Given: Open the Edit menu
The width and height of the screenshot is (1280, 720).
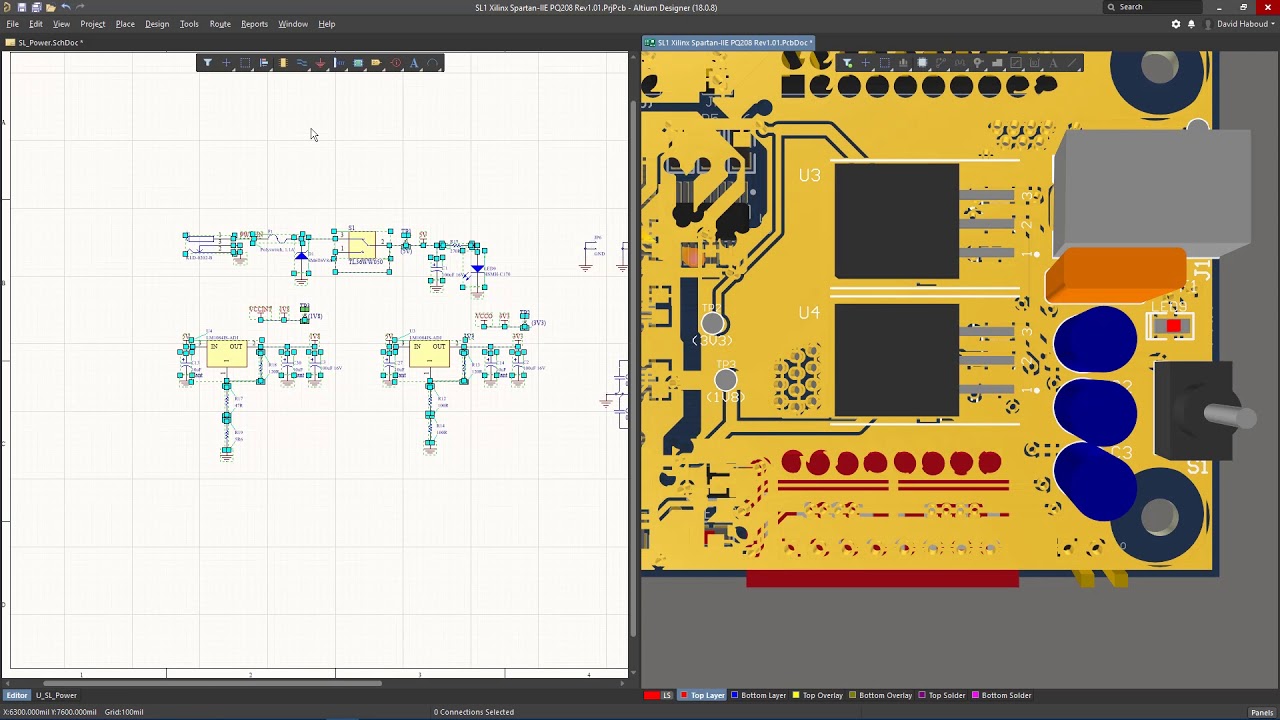Looking at the screenshot, I should 36,24.
